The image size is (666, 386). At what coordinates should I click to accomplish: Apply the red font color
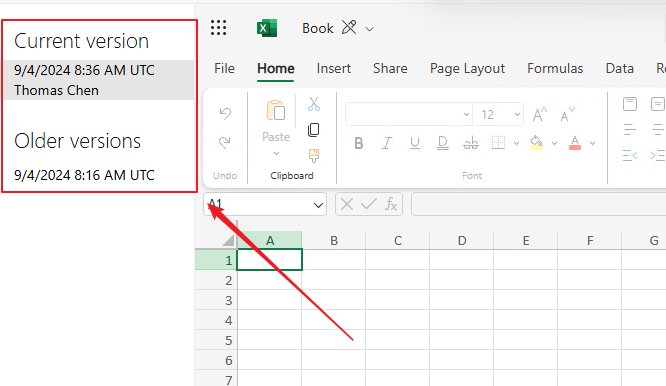tap(575, 143)
